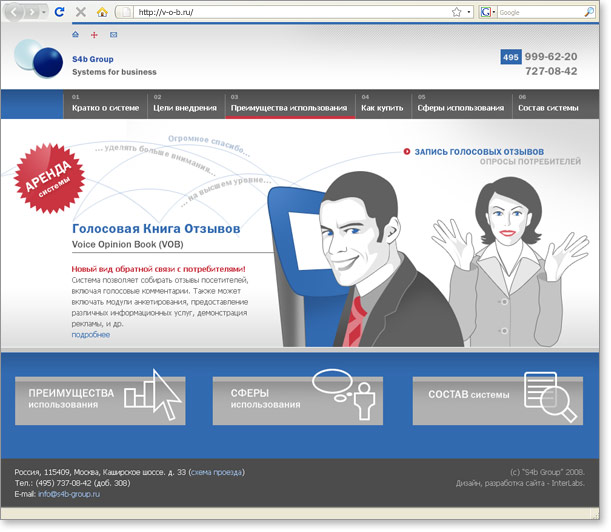611x532 pixels.
Task: Click the 'подробнее' link
Action: coord(91,334)
